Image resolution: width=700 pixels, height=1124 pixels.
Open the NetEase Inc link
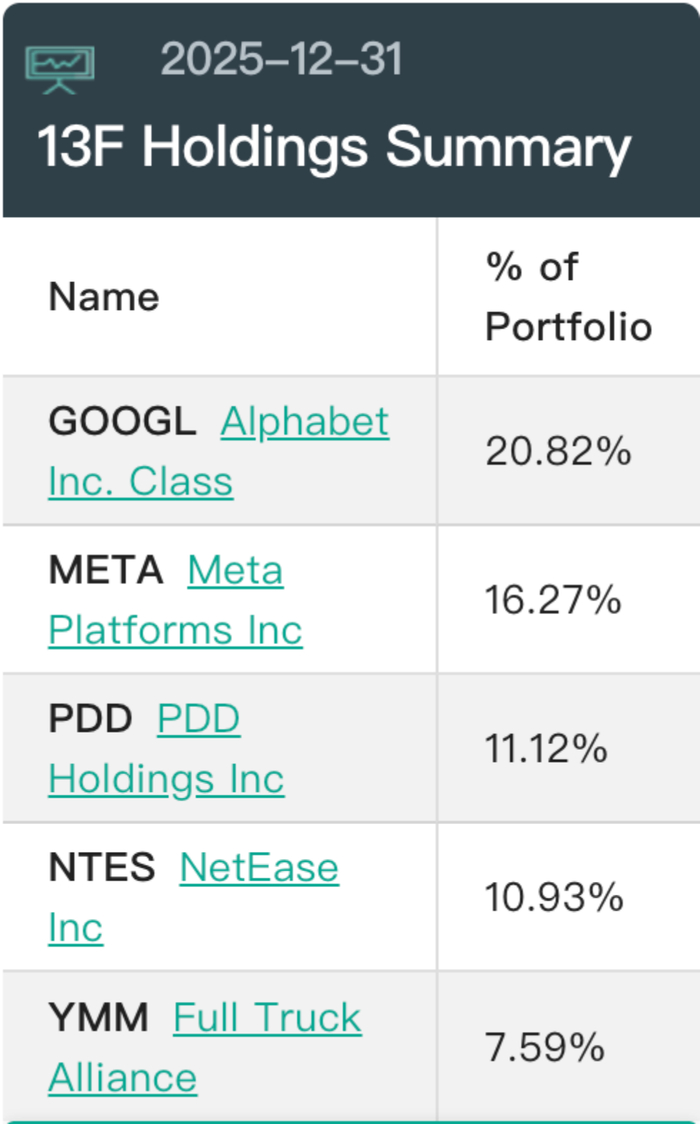tap(259, 868)
